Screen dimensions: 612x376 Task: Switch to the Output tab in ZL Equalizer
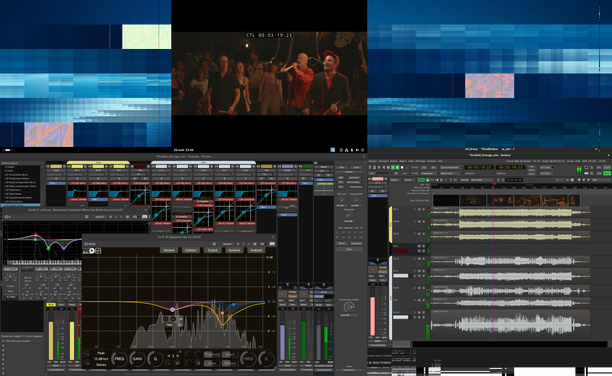(x=213, y=250)
